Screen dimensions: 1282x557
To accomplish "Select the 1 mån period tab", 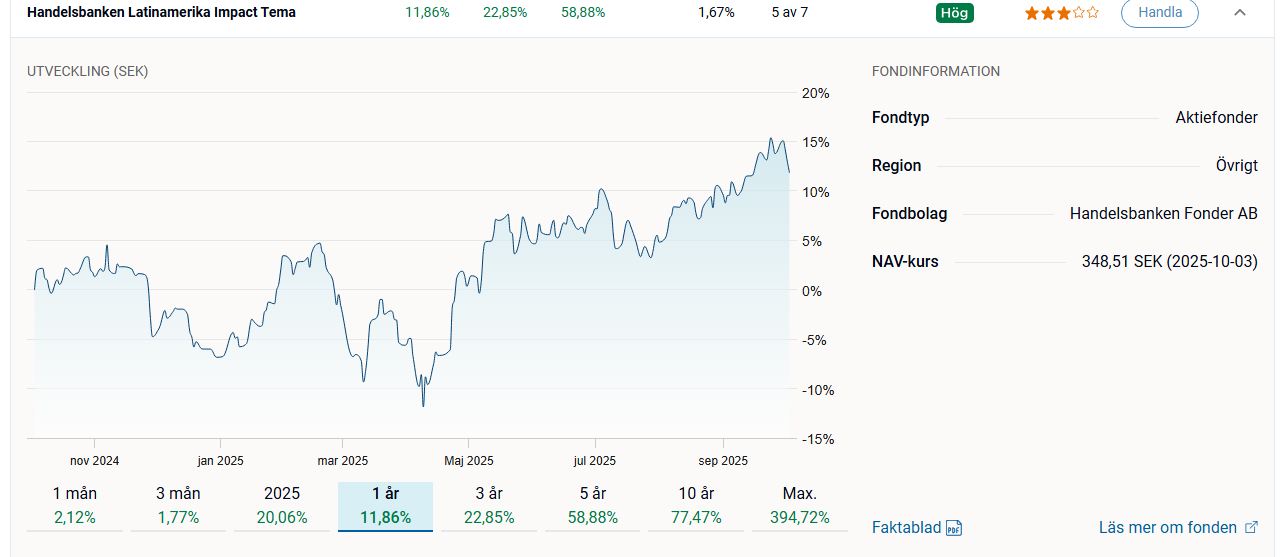I will tap(75, 505).
